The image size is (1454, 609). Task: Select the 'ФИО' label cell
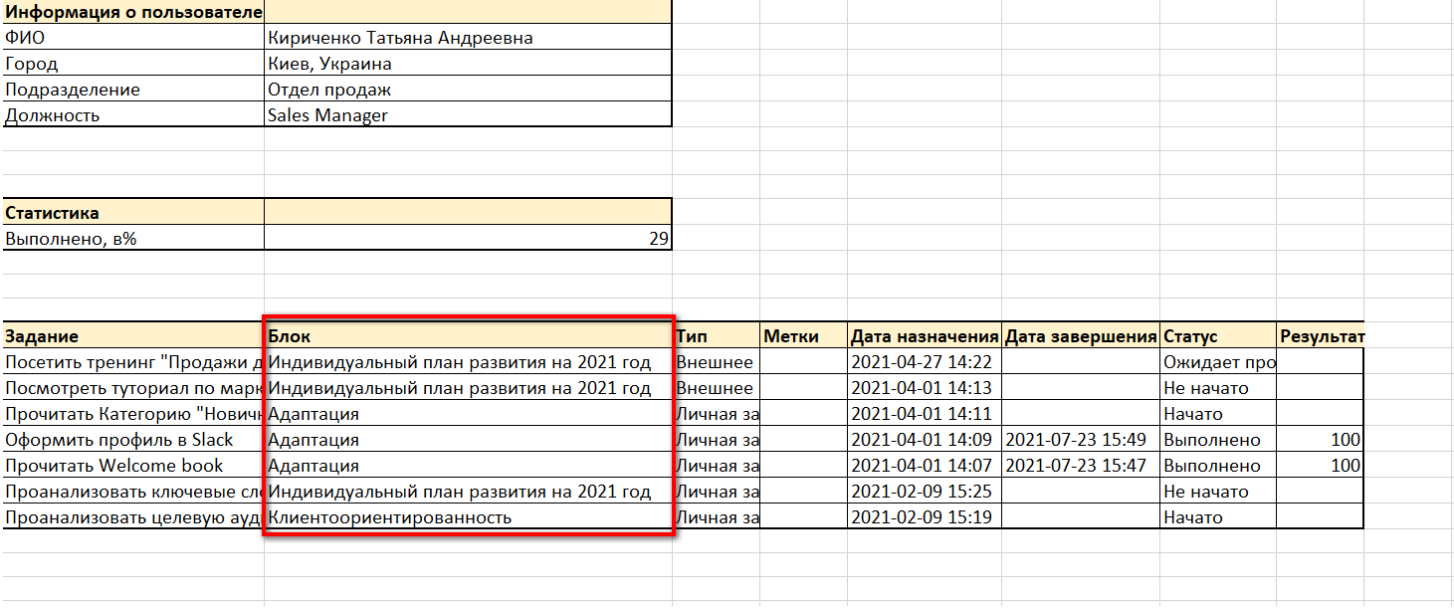133,37
